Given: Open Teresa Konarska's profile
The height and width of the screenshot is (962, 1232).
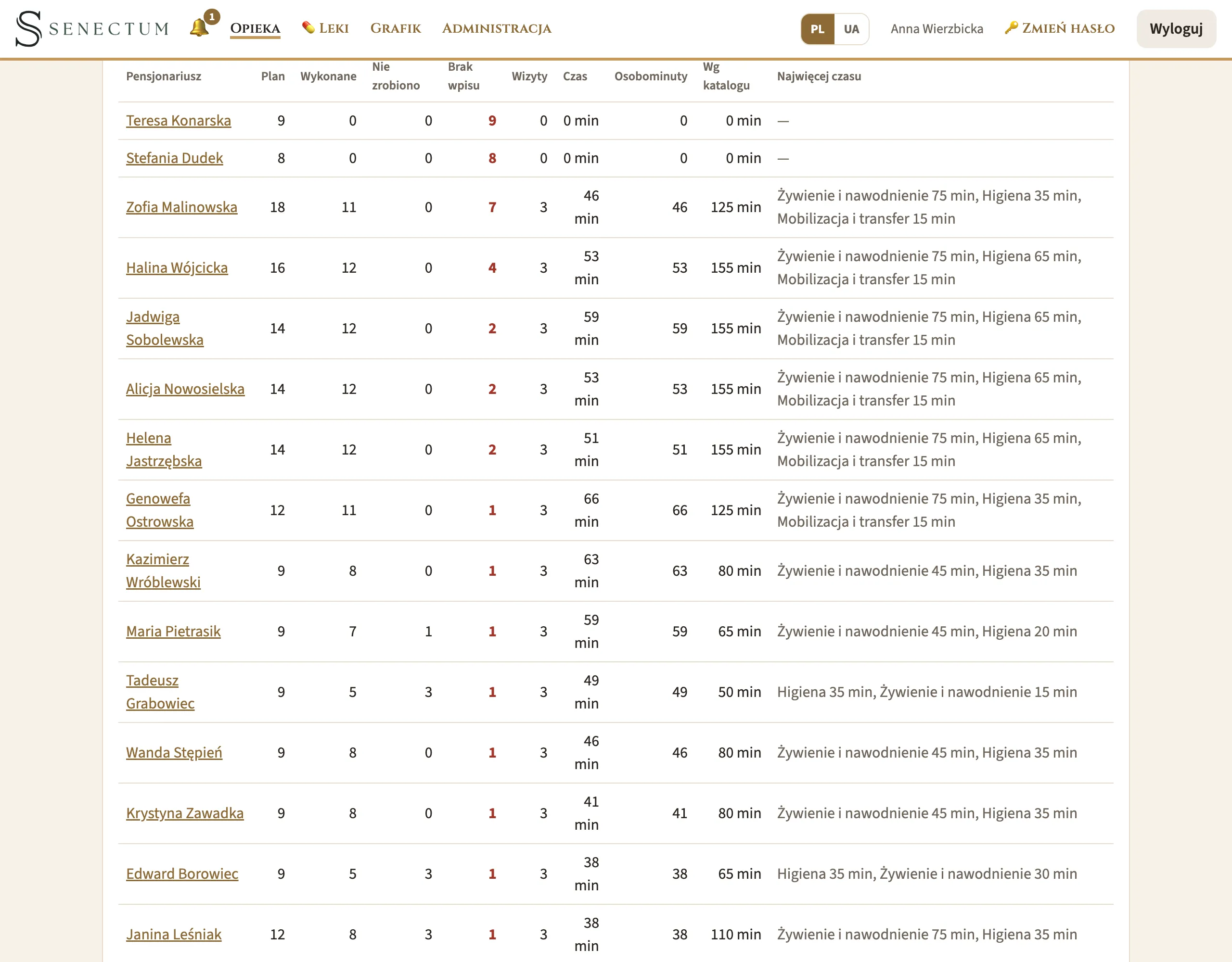Looking at the screenshot, I should point(178,121).
